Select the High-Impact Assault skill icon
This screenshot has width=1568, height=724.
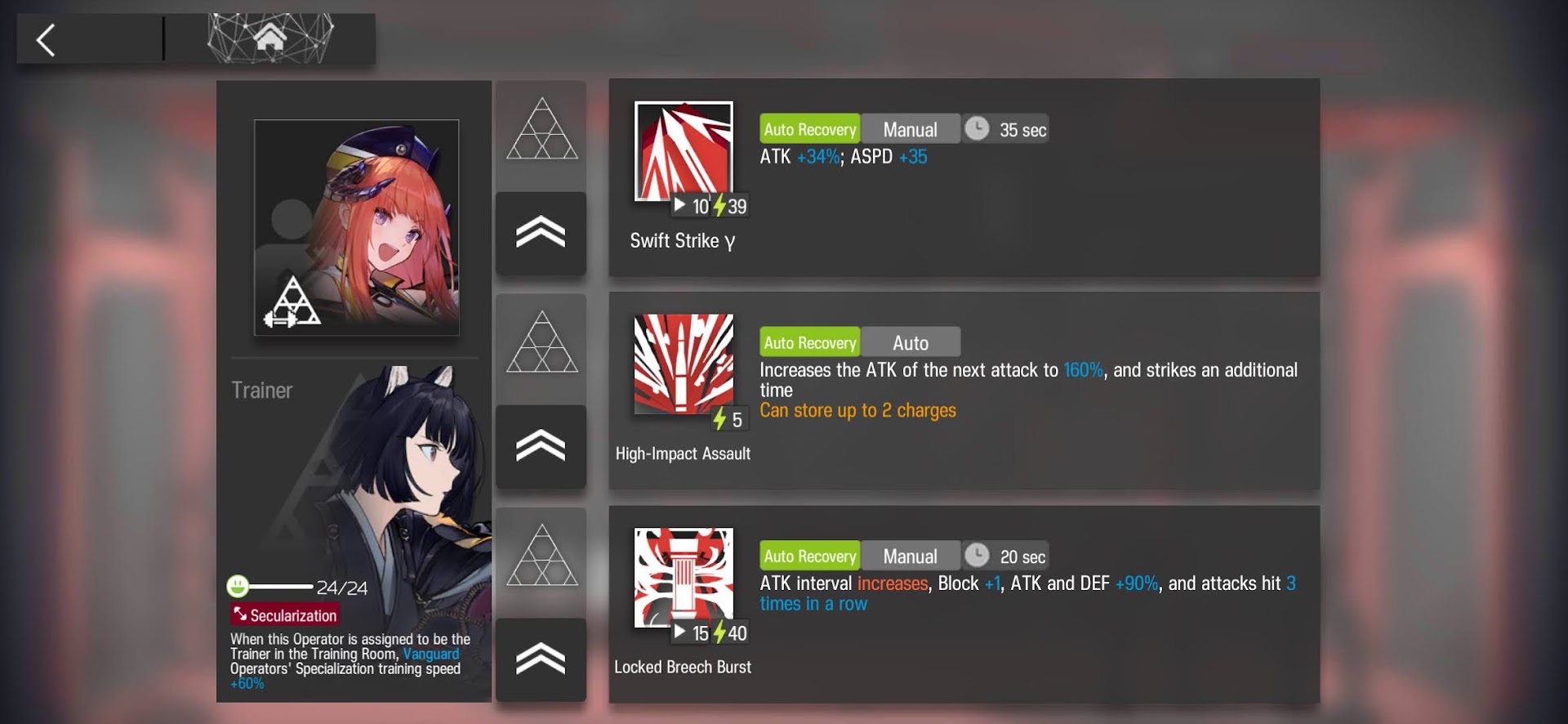pyautogui.click(x=684, y=364)
